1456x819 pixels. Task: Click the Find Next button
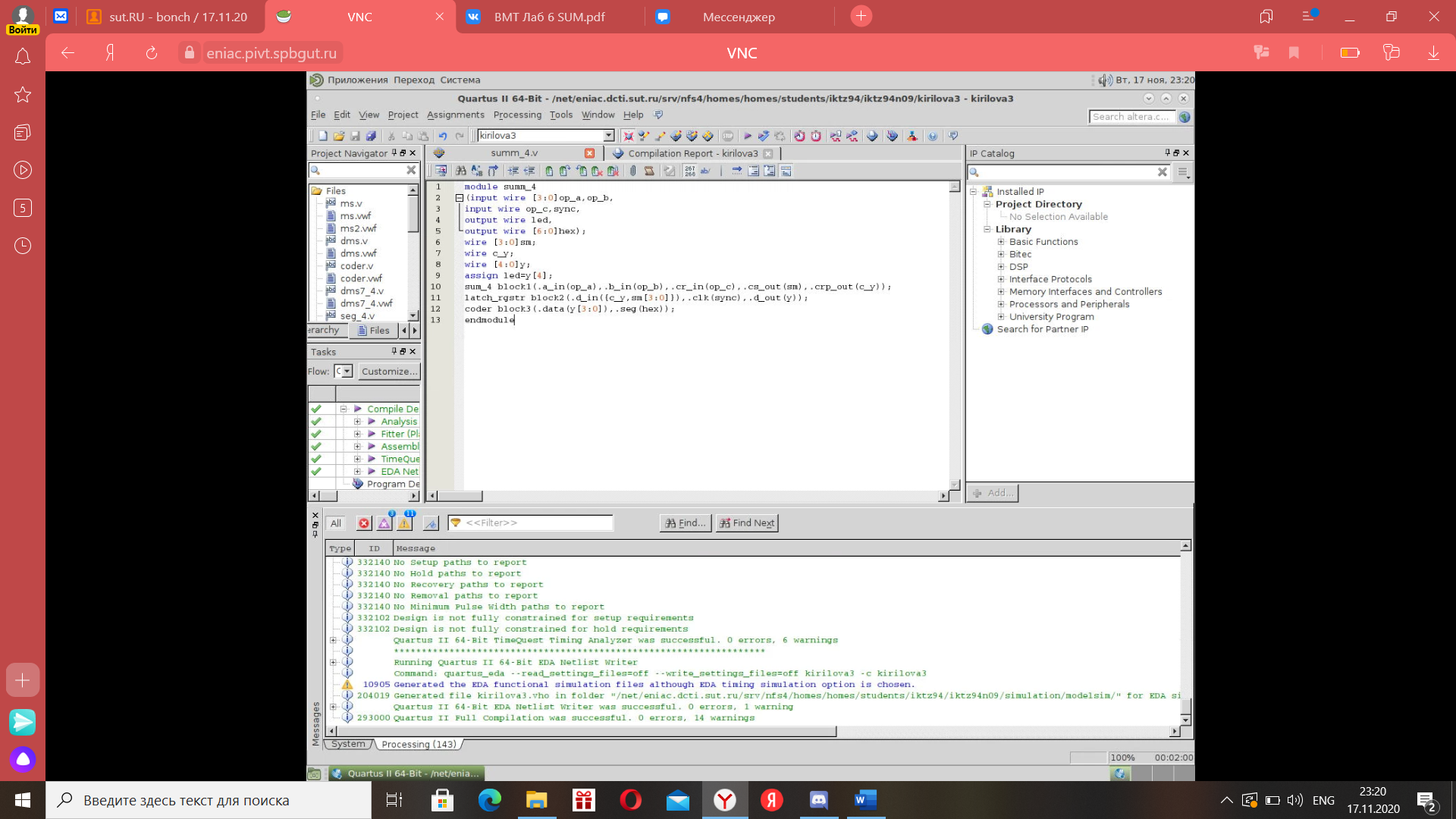click(x=747, y=523)
